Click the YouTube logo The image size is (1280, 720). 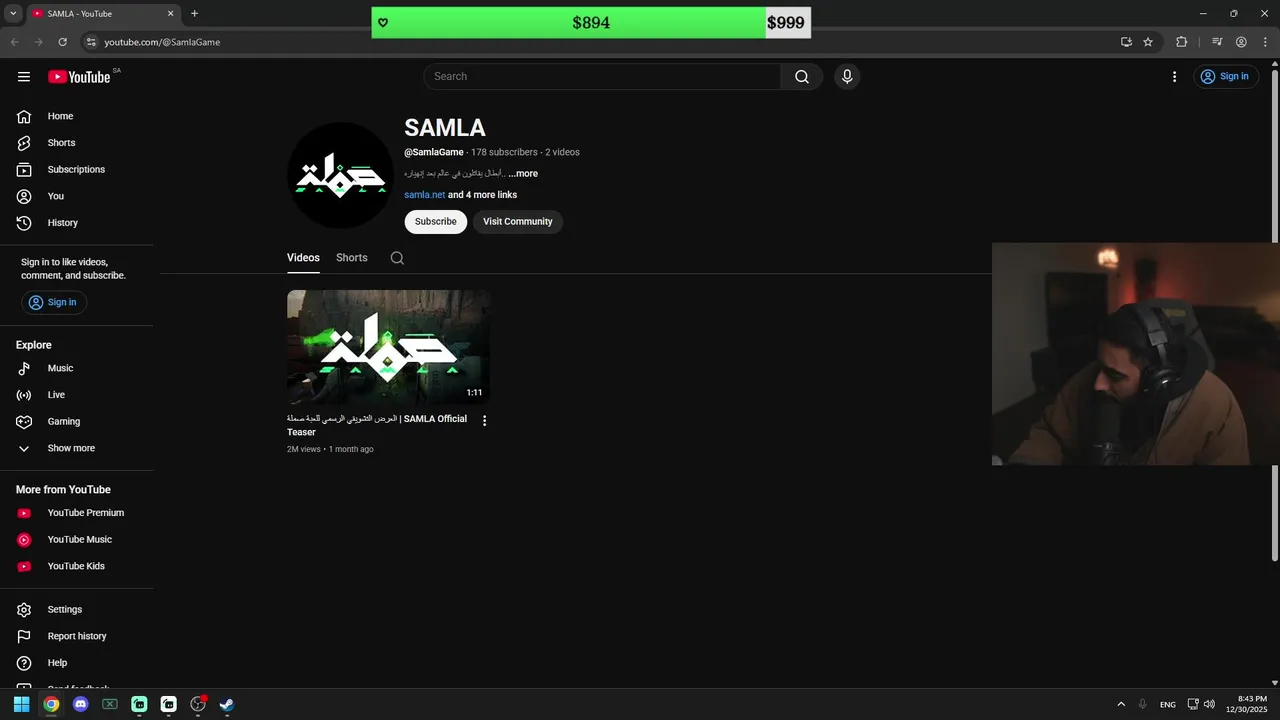point(79,77)
